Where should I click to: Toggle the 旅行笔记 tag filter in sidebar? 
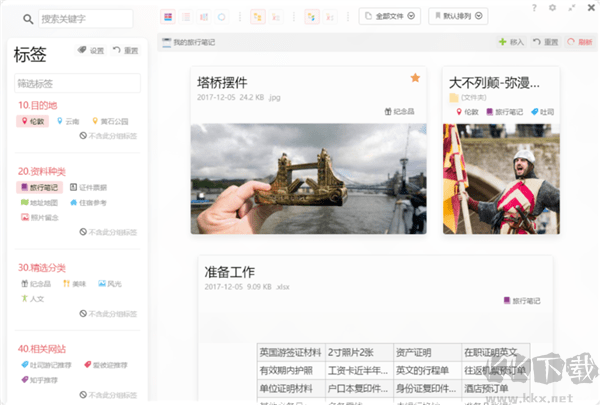click(x=40, y=187)
